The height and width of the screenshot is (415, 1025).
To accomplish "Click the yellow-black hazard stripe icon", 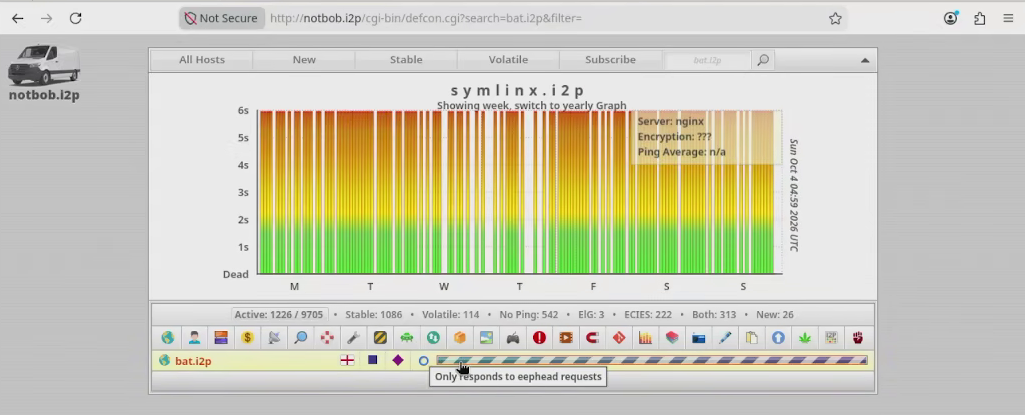I will coord(380,338).
